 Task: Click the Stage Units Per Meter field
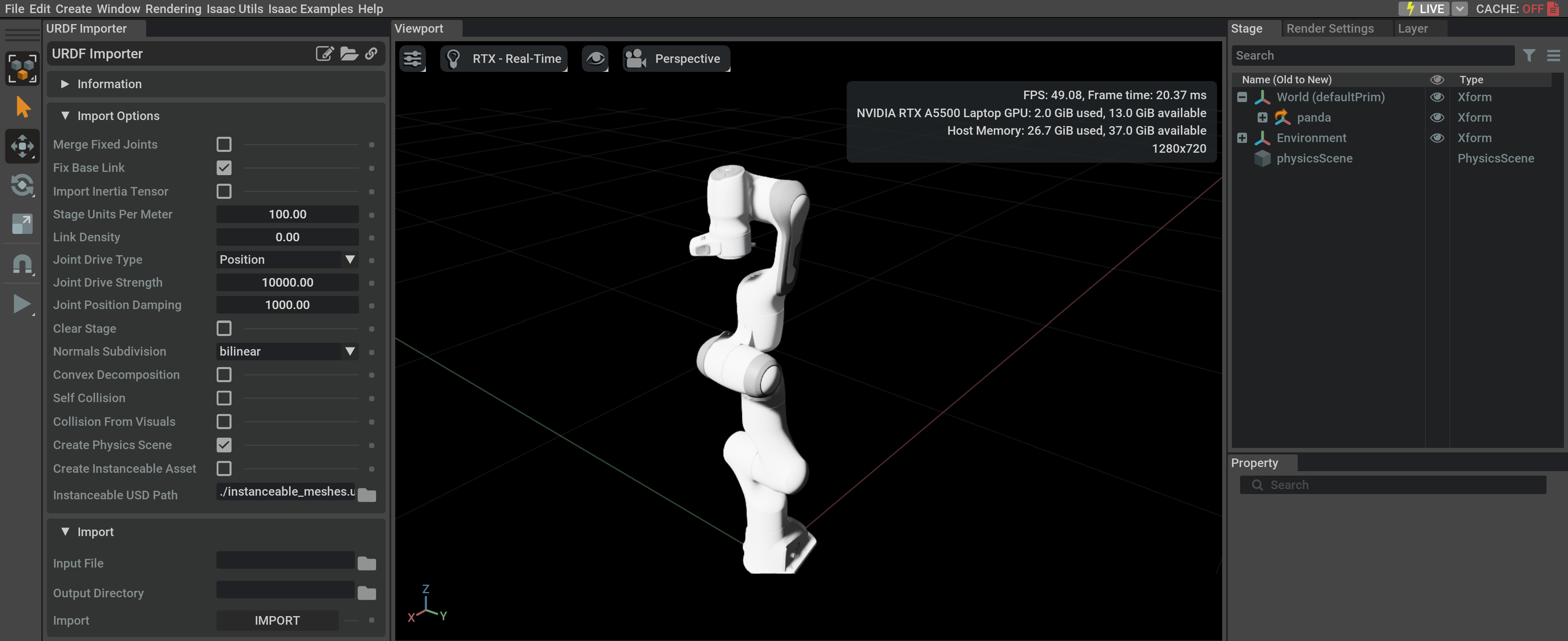[287, 214]
